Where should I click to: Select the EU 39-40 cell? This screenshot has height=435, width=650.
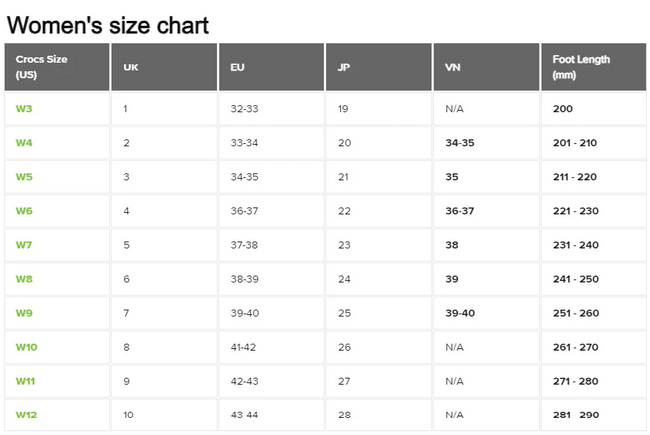[244, 313]
